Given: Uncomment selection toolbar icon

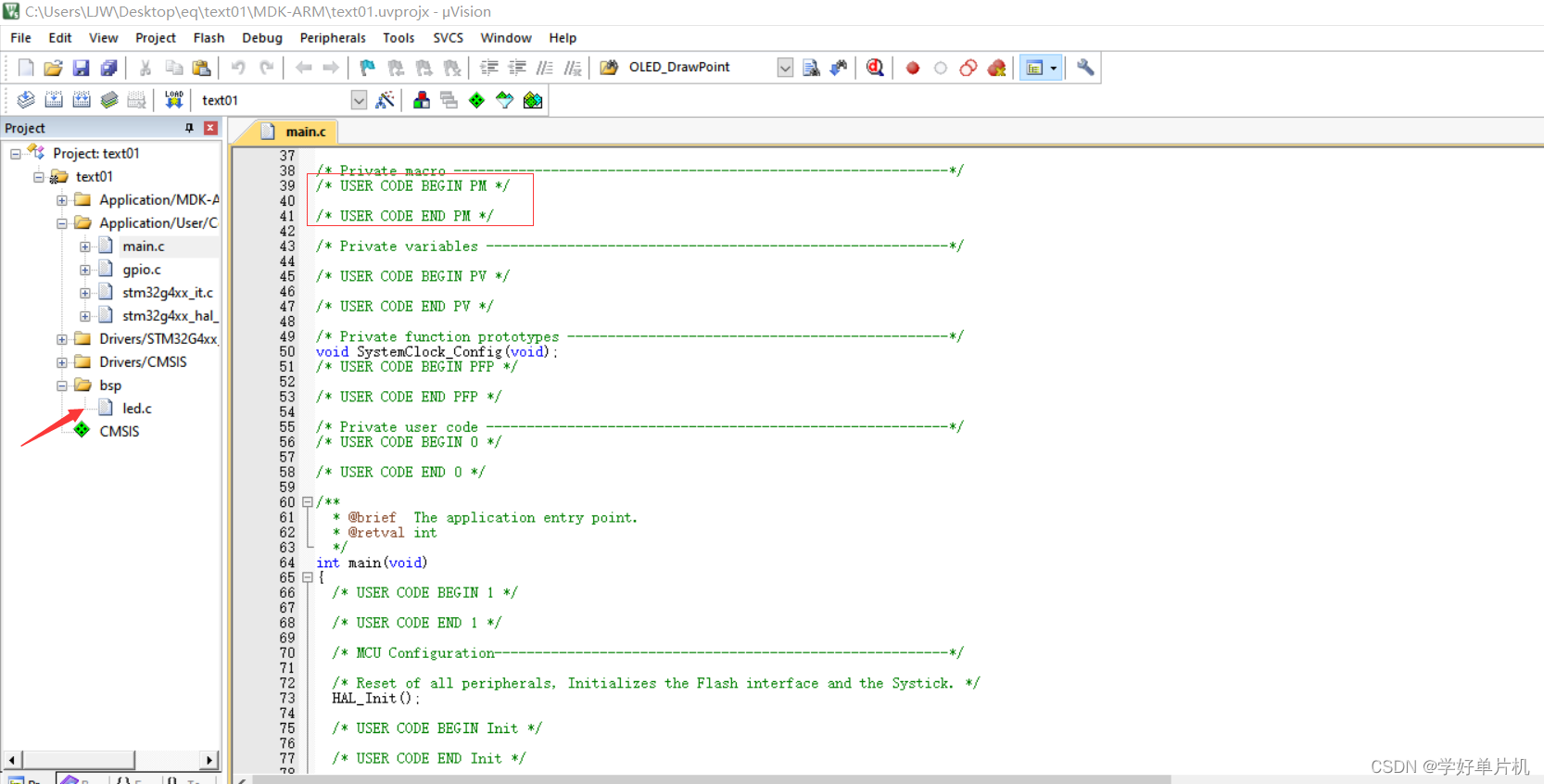Looking at the screenshot, I should pos(573,68).
